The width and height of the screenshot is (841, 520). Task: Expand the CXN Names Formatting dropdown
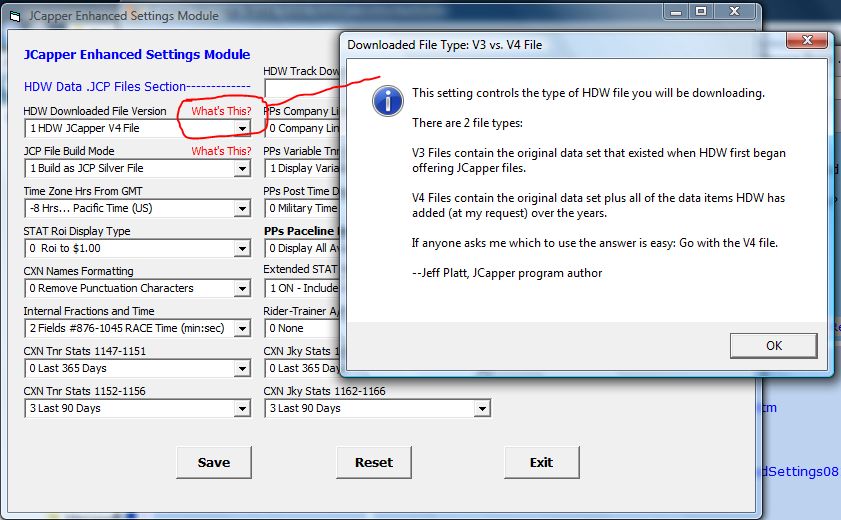[242, 288]
